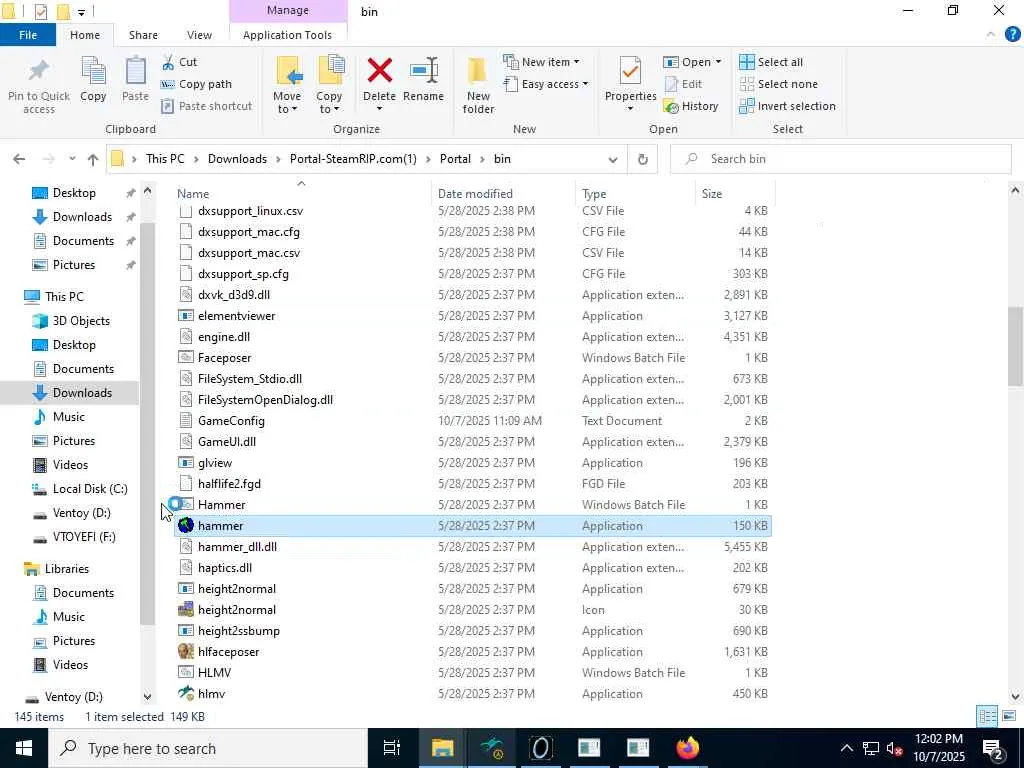Select Ventoy (D:) under This PC
The height and width of the screenshot is (768, 1024).
72,513
